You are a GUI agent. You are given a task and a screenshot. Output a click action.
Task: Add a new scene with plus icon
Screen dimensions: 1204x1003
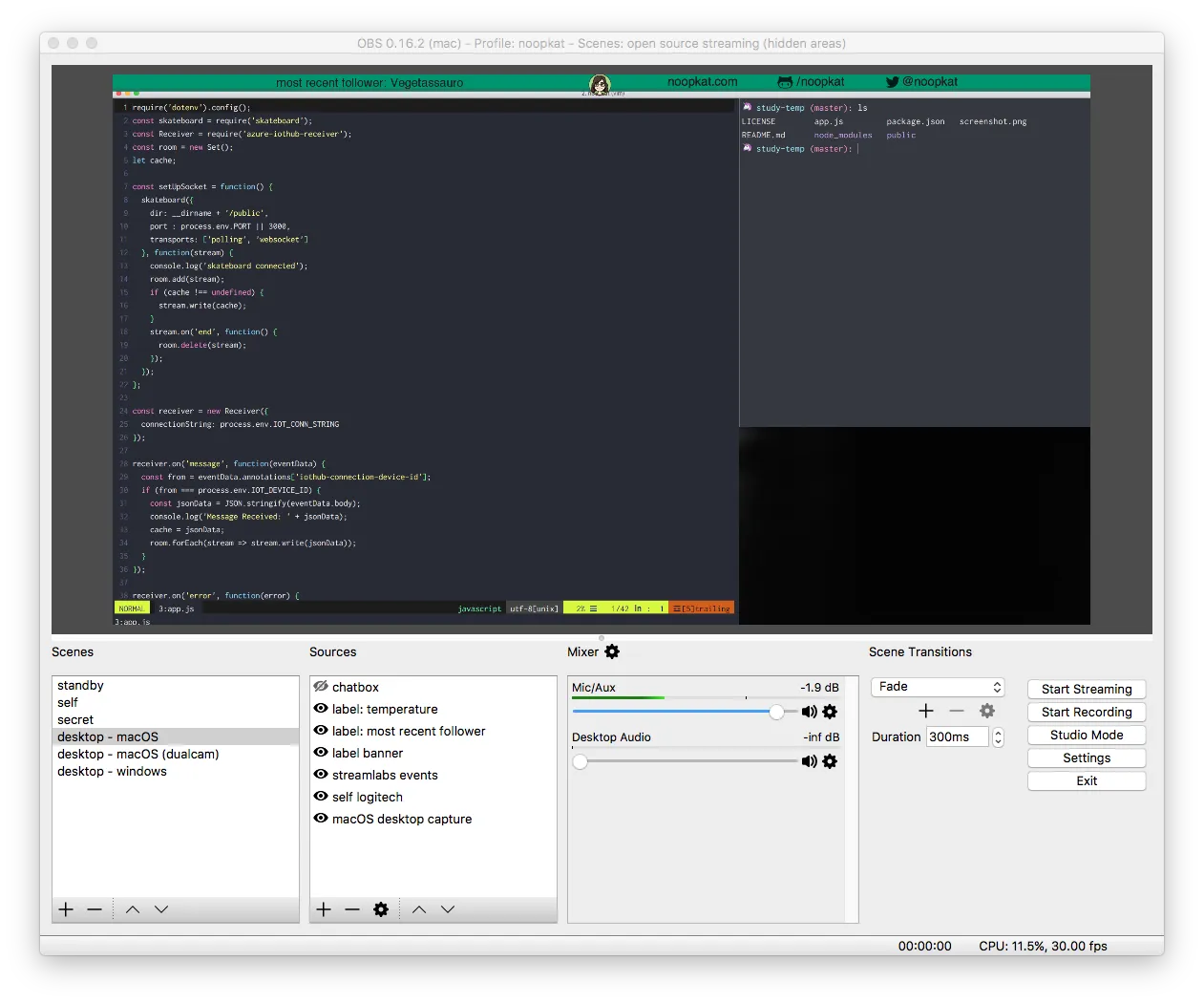pos(66,909)
